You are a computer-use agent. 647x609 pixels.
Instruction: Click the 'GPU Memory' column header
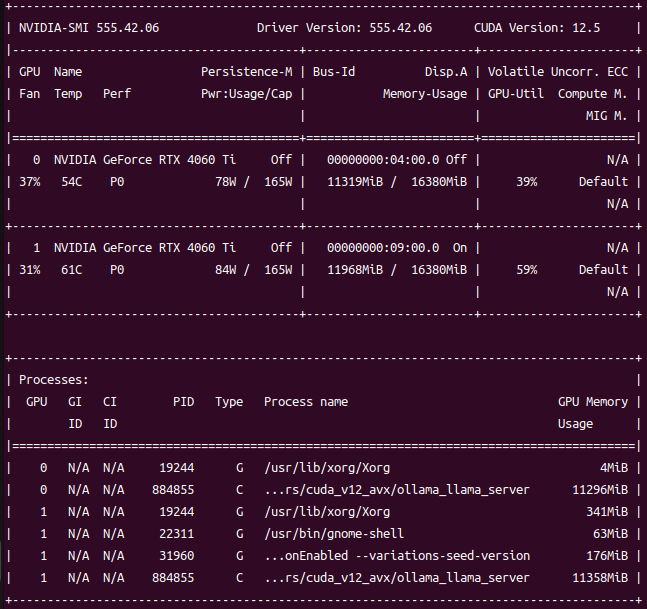click(593, 402)
